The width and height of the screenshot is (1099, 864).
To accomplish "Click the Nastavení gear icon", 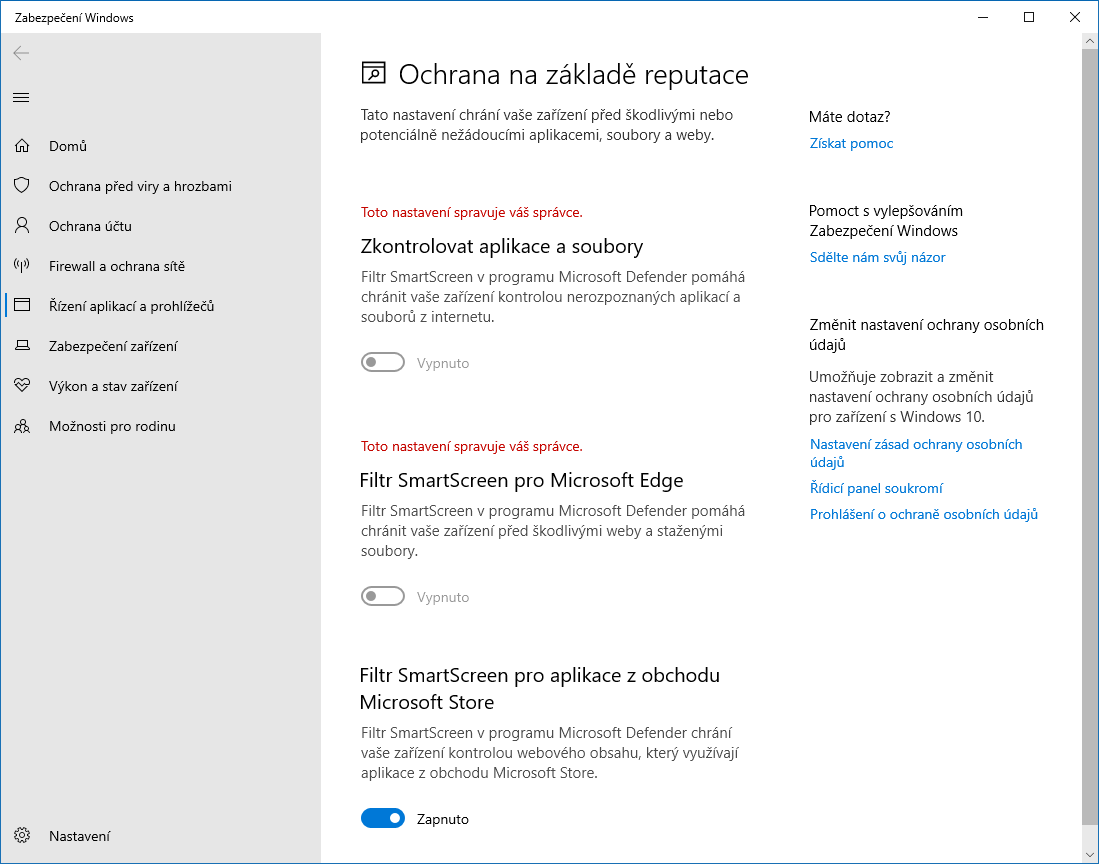I will pyautogui.click(x=22, y=836).
